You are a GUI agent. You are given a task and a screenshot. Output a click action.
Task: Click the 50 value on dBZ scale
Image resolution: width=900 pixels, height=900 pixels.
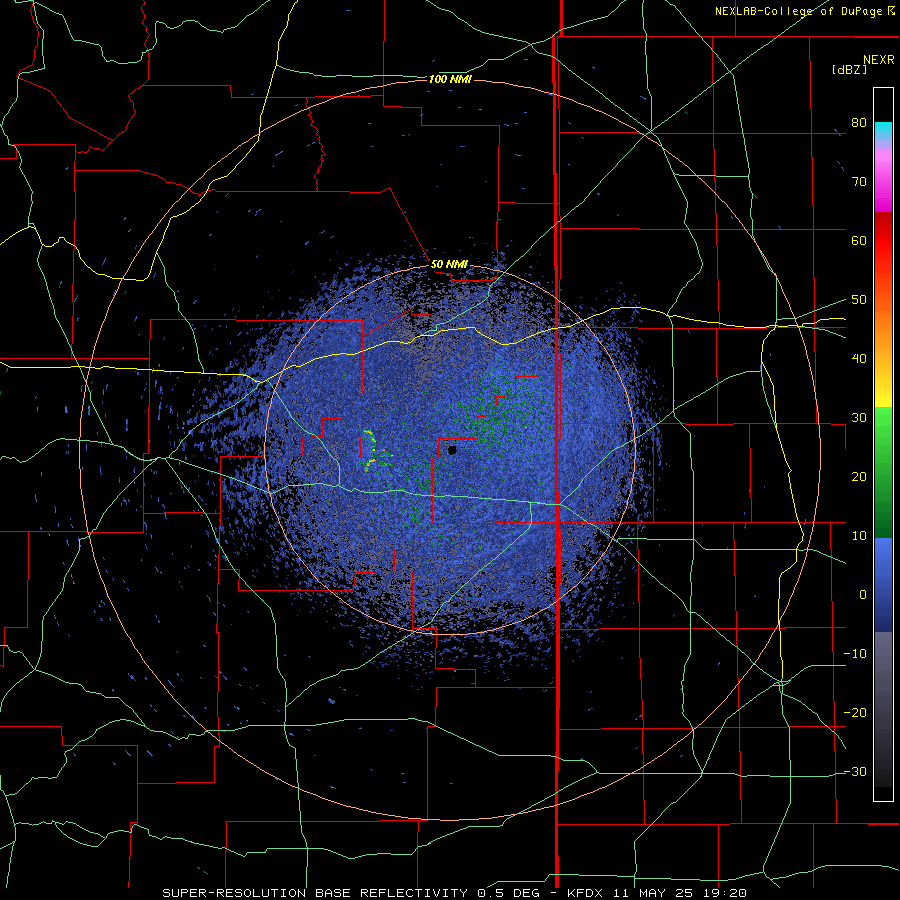click(859, 300)
